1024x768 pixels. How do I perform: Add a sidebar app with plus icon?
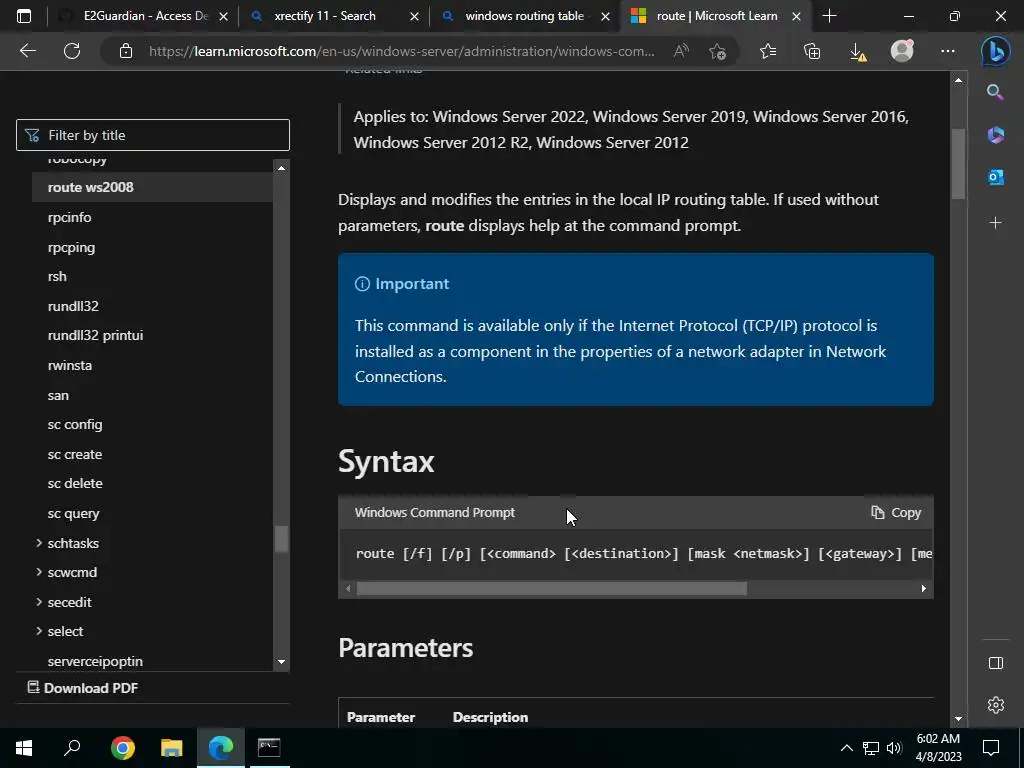tap(995, 223)
